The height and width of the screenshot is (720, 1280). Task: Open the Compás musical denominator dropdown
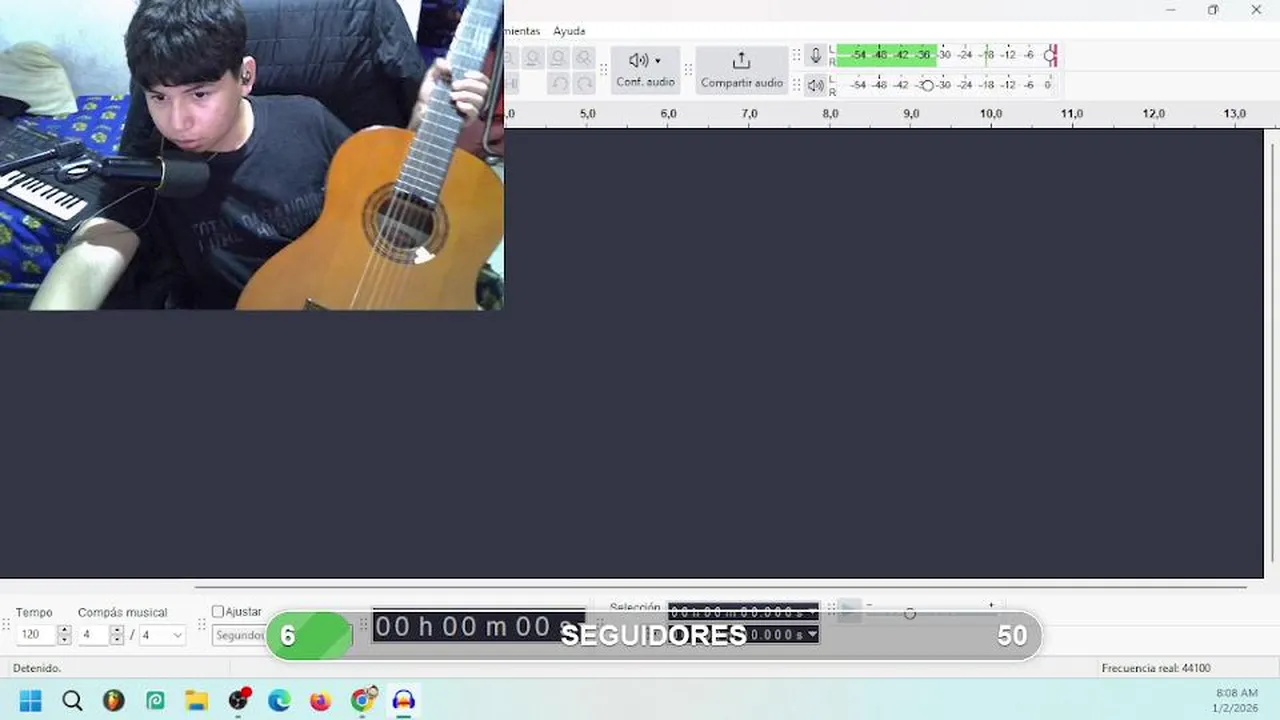point(163,635)
